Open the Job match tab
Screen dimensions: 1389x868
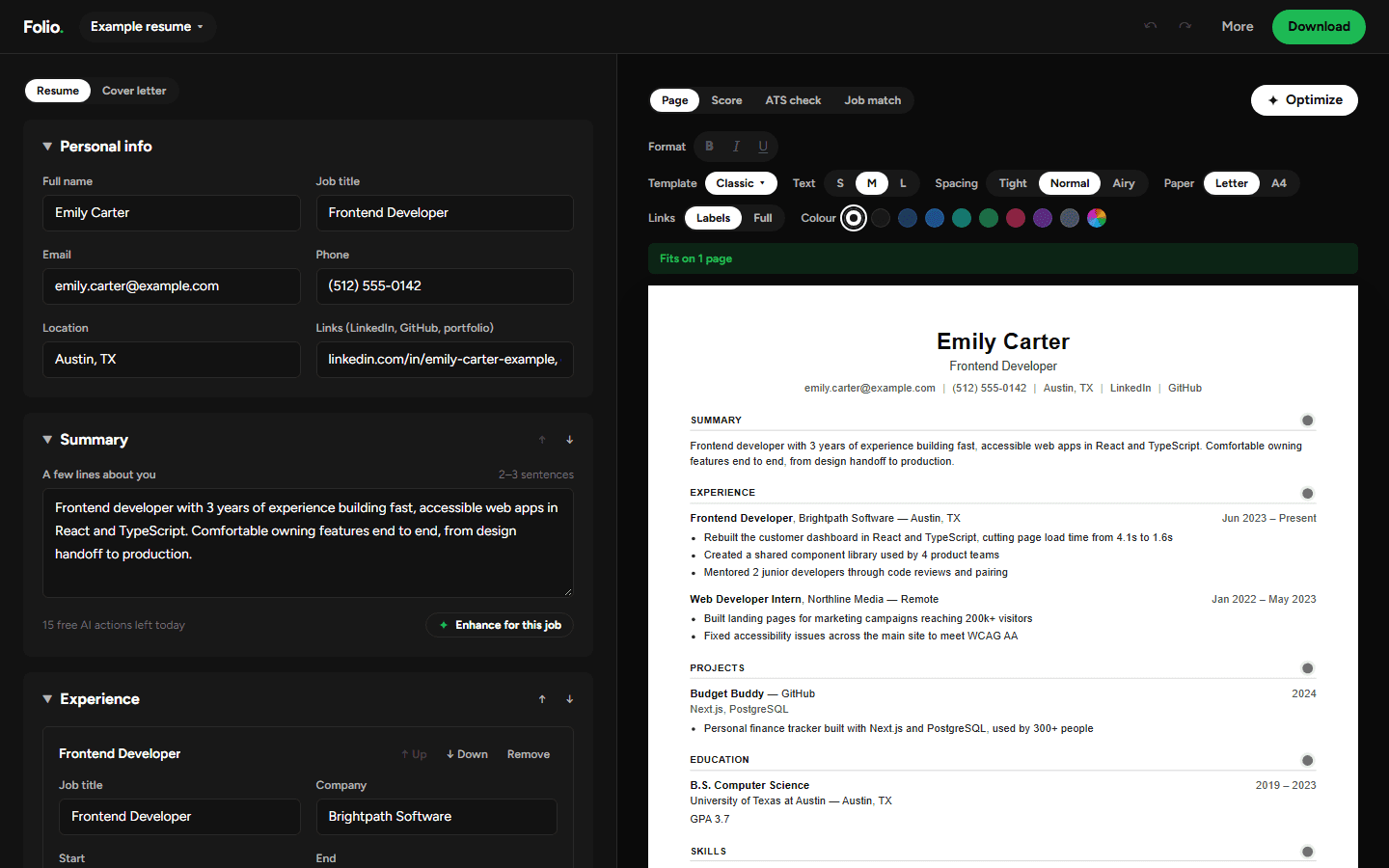(873, 100)
